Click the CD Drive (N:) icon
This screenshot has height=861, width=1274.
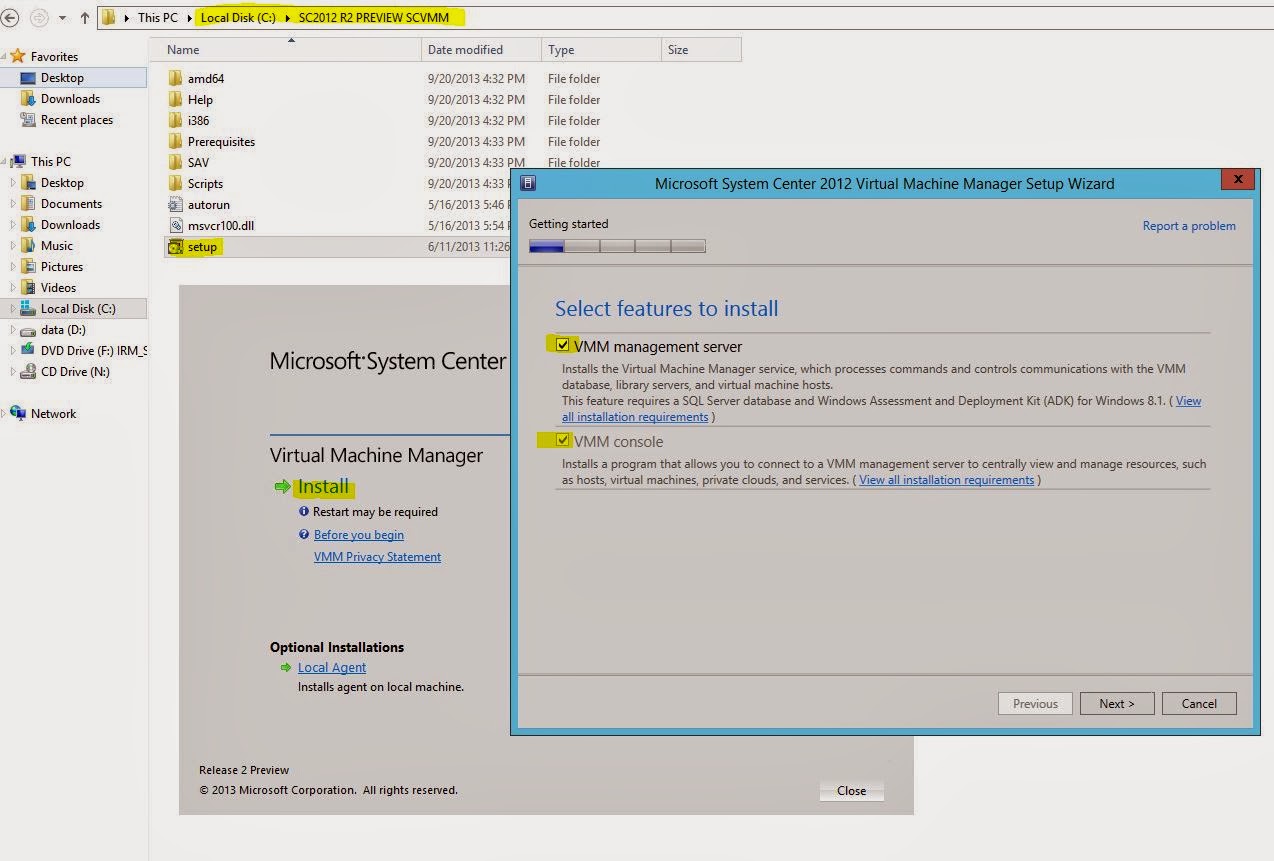click(28, 371)
